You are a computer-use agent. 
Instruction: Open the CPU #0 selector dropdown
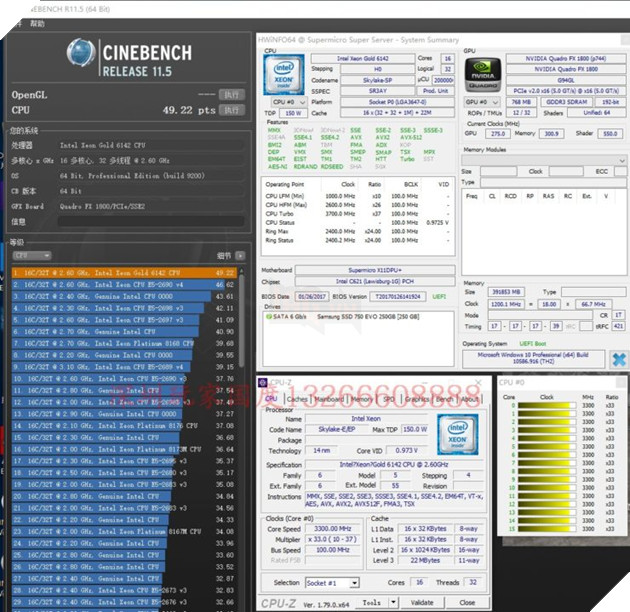coord(288,102)
